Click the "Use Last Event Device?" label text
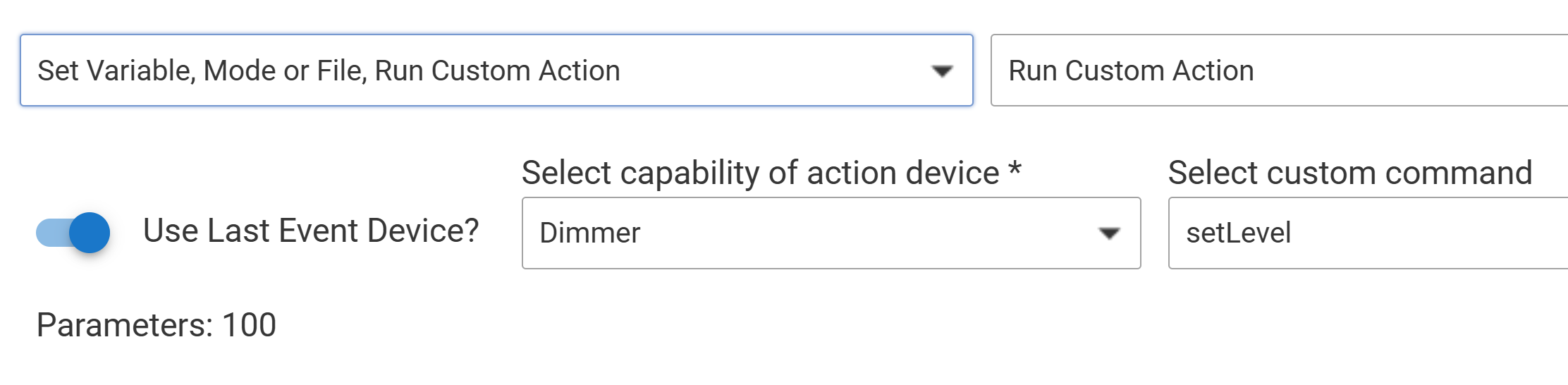Viewport: 1568px width, 385px height. [311, 231]
